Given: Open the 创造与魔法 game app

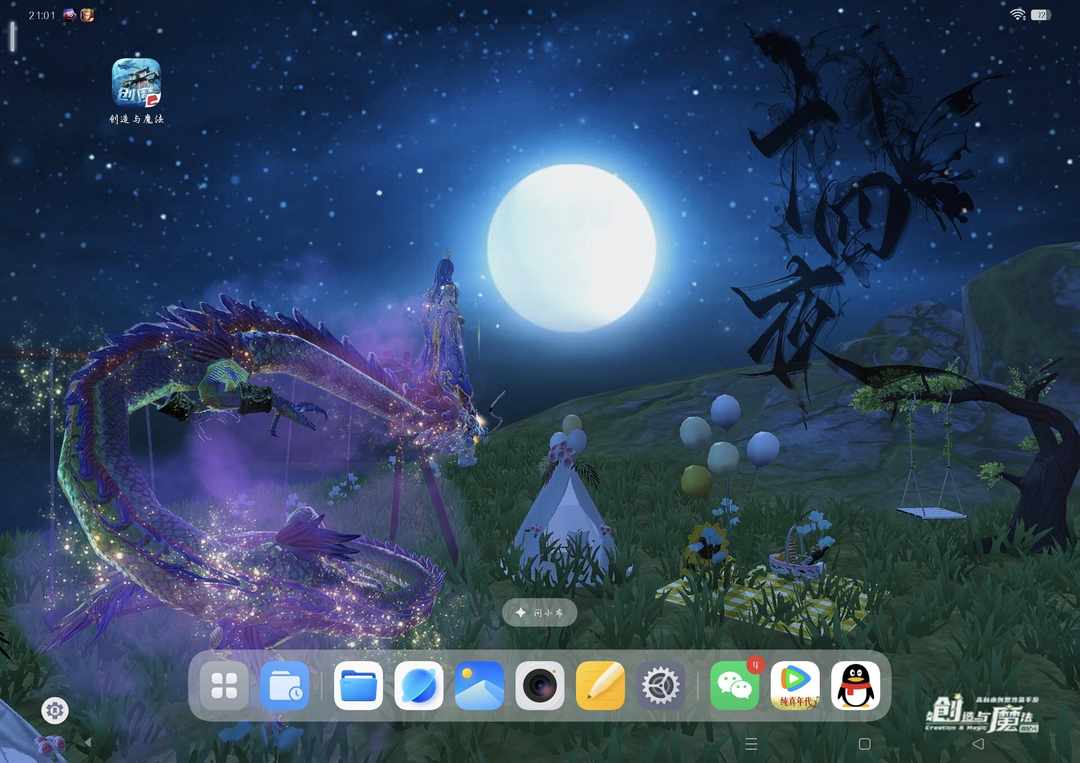Looking at the screenshot, I should (136, 83).
